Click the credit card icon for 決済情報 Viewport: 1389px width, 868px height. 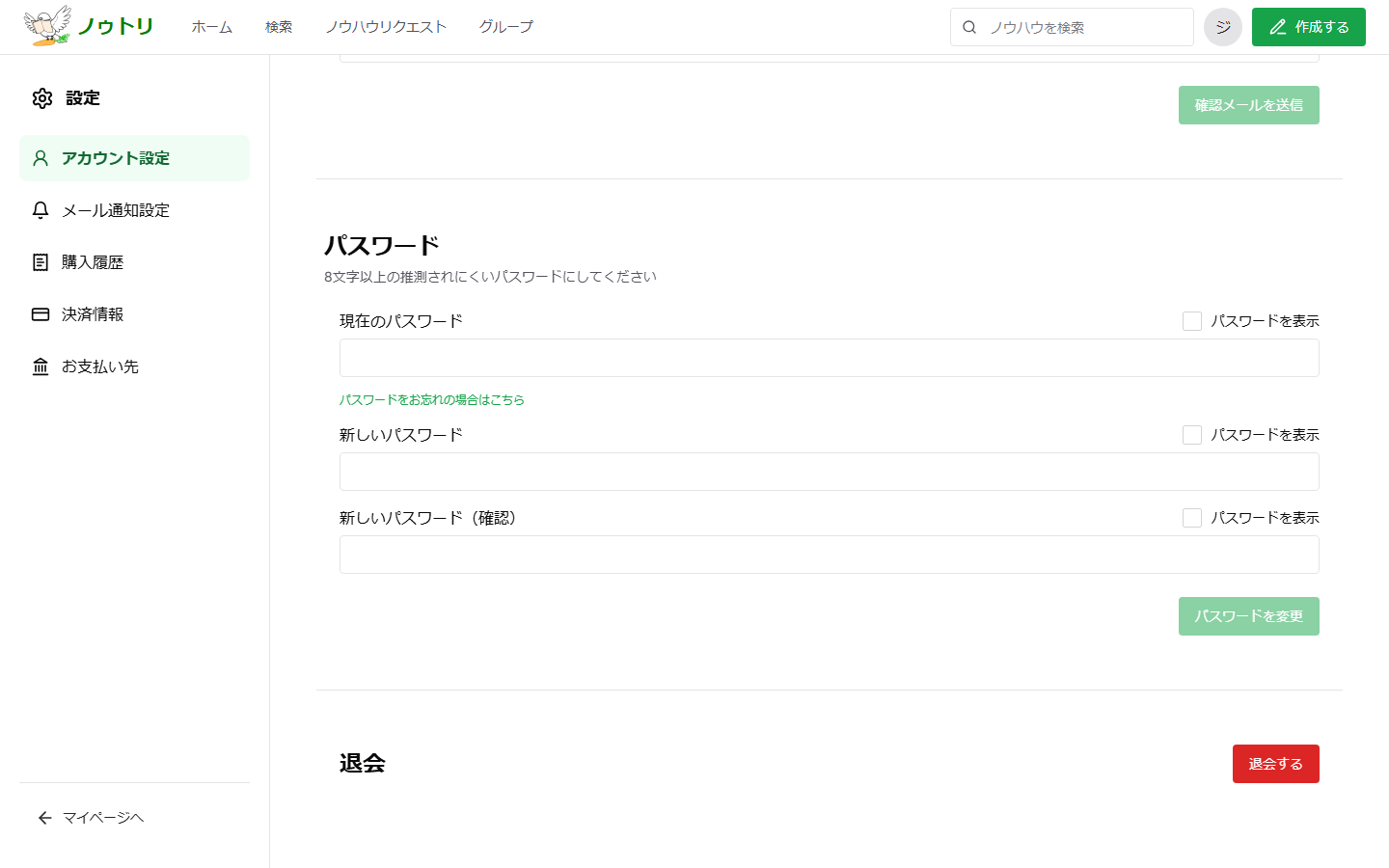(41, 314)
